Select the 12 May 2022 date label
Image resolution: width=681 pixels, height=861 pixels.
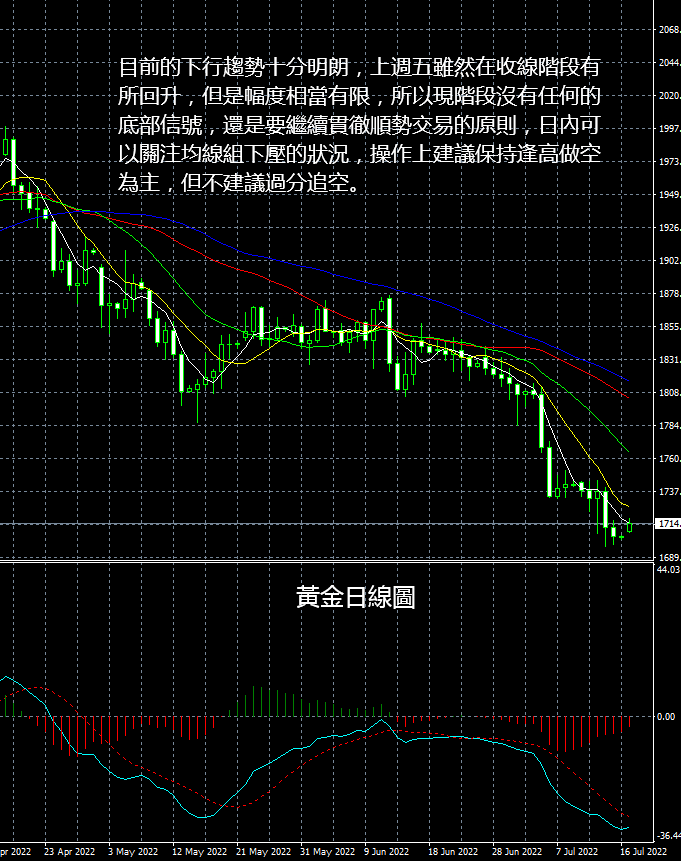[x=199, y=852]
